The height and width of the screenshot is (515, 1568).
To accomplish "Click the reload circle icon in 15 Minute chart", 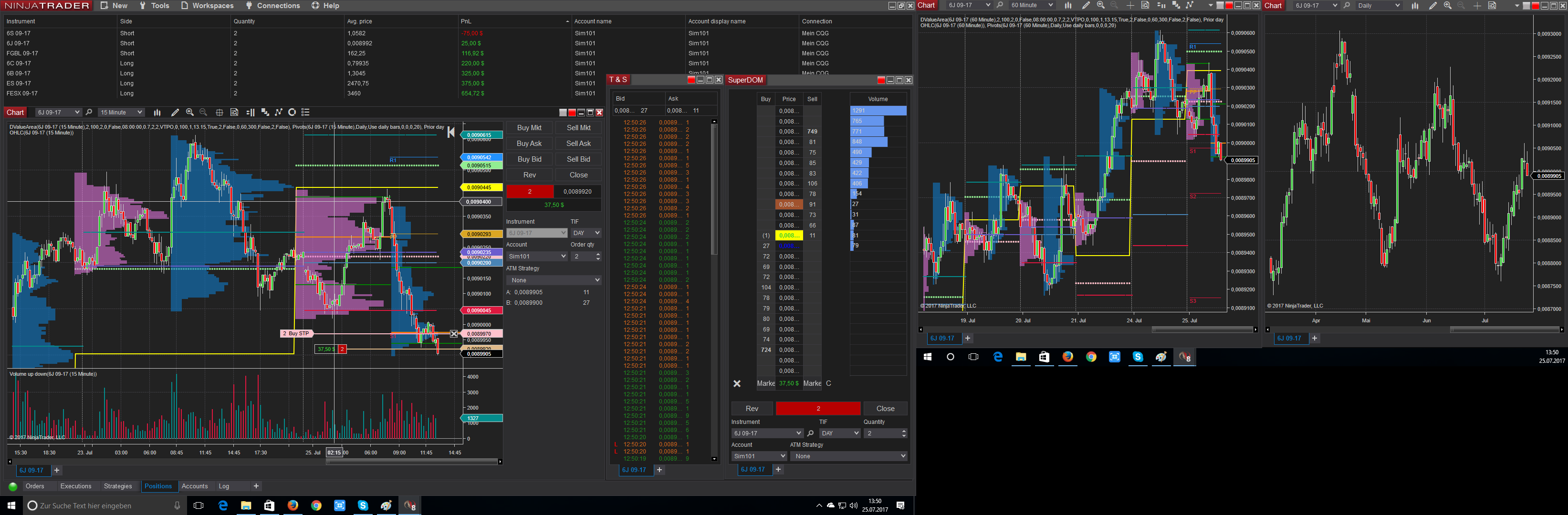I will click(292, 113).
